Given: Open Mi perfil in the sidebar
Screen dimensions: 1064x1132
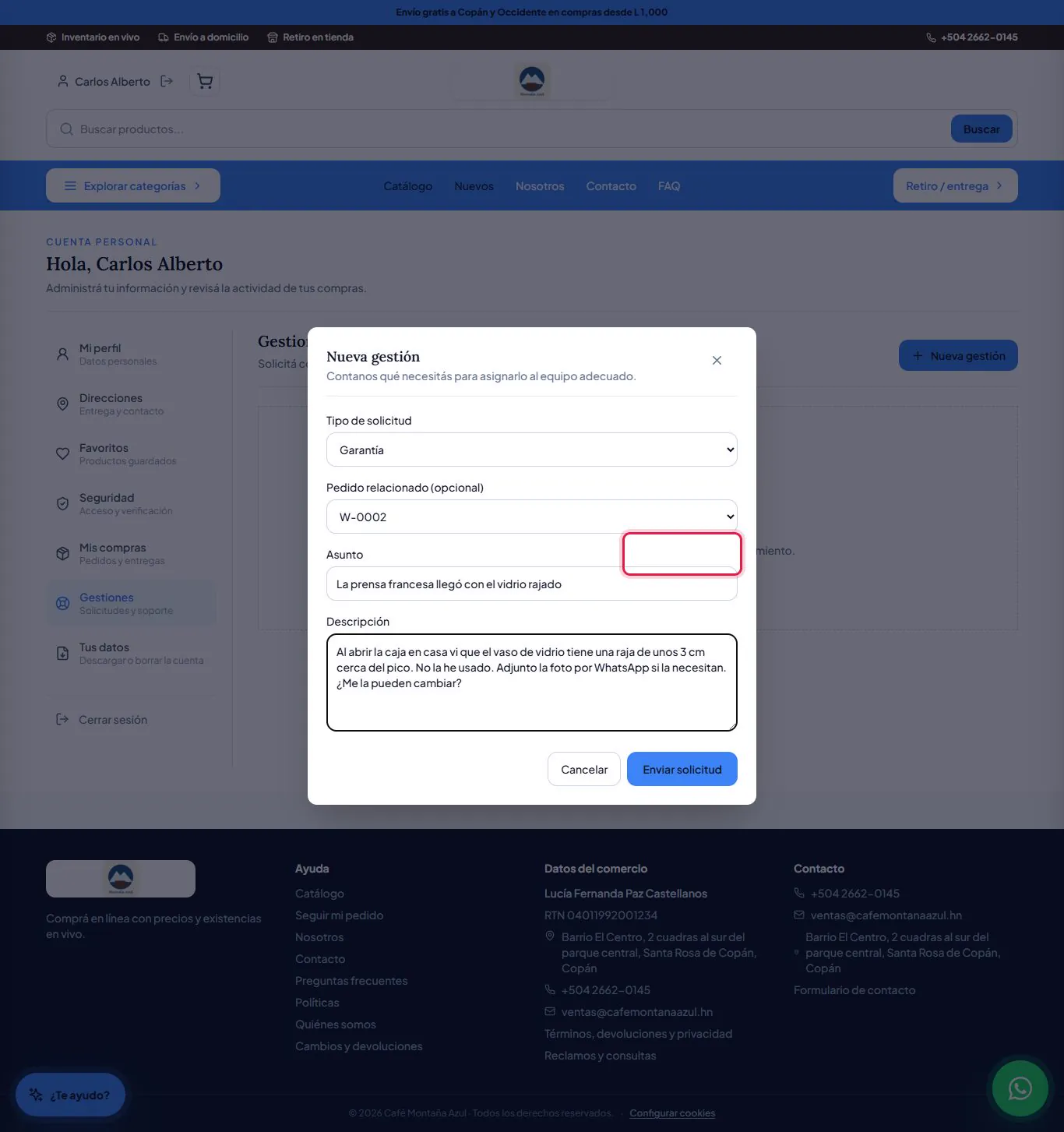Looking at the screenshot, I should [131, 354].
